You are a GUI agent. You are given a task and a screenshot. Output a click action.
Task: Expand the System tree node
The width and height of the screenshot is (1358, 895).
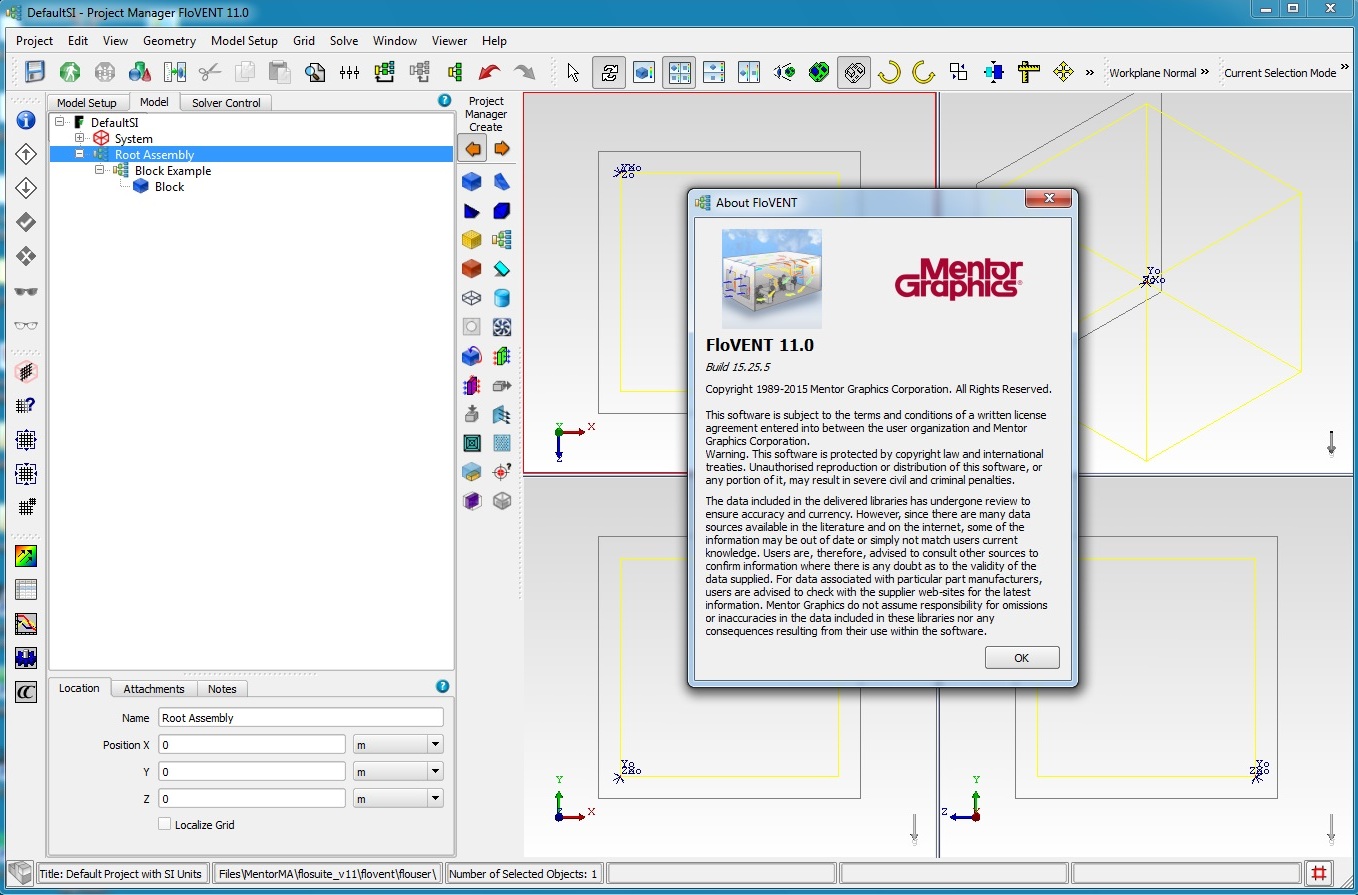click(x=80, y=138)
